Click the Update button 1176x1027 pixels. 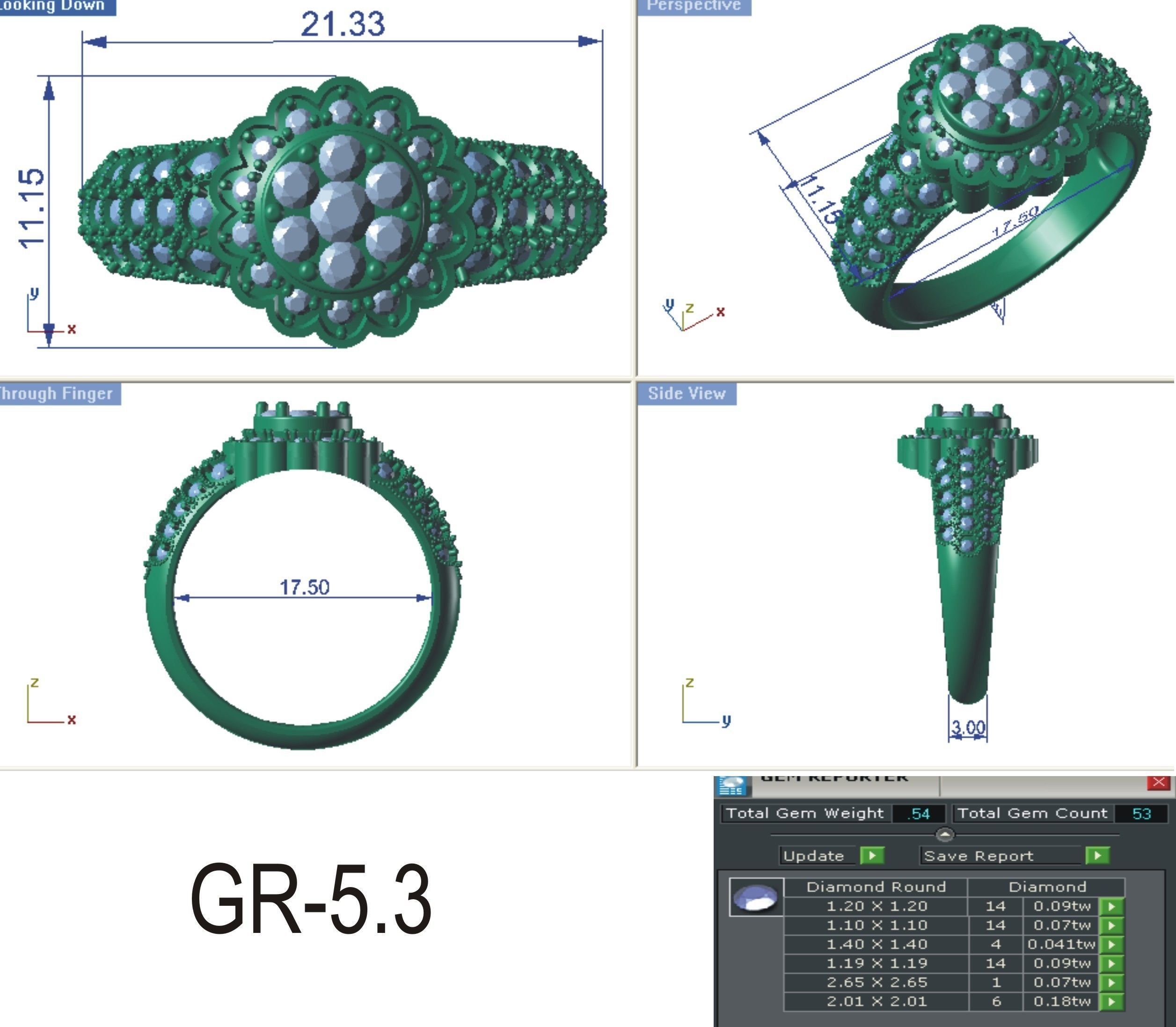(x=818, y=856)
